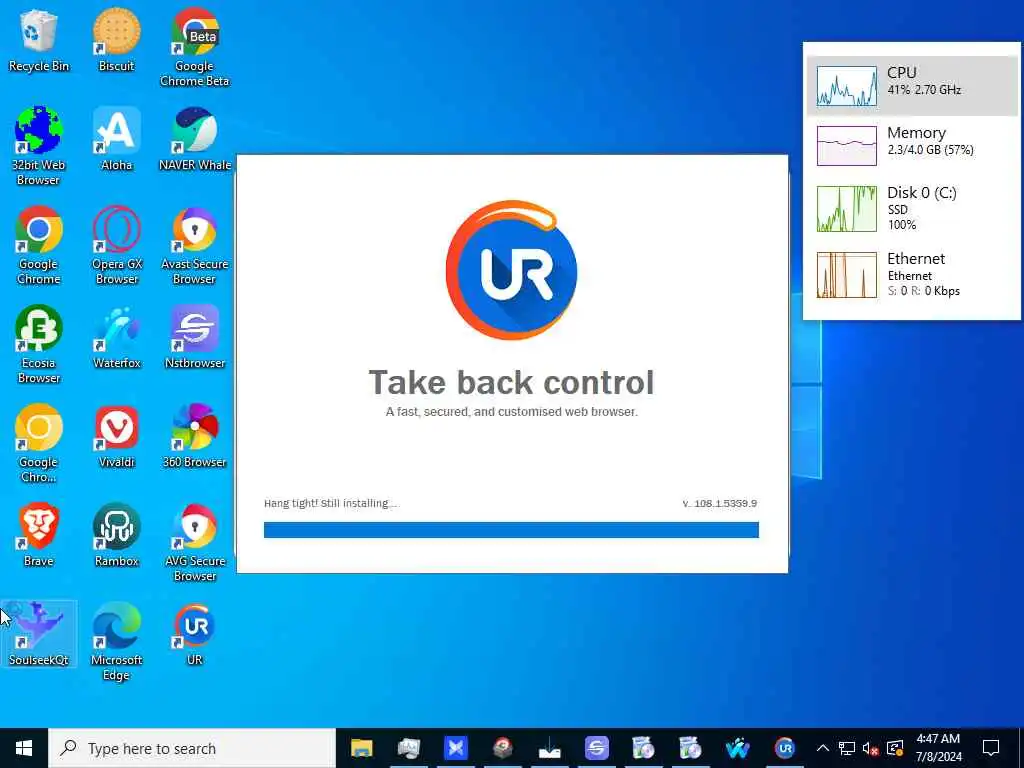The width and height of the screenshot is (1024, 768).
Task: Click the muted volume tray icon
Action: tap(871, 748)
